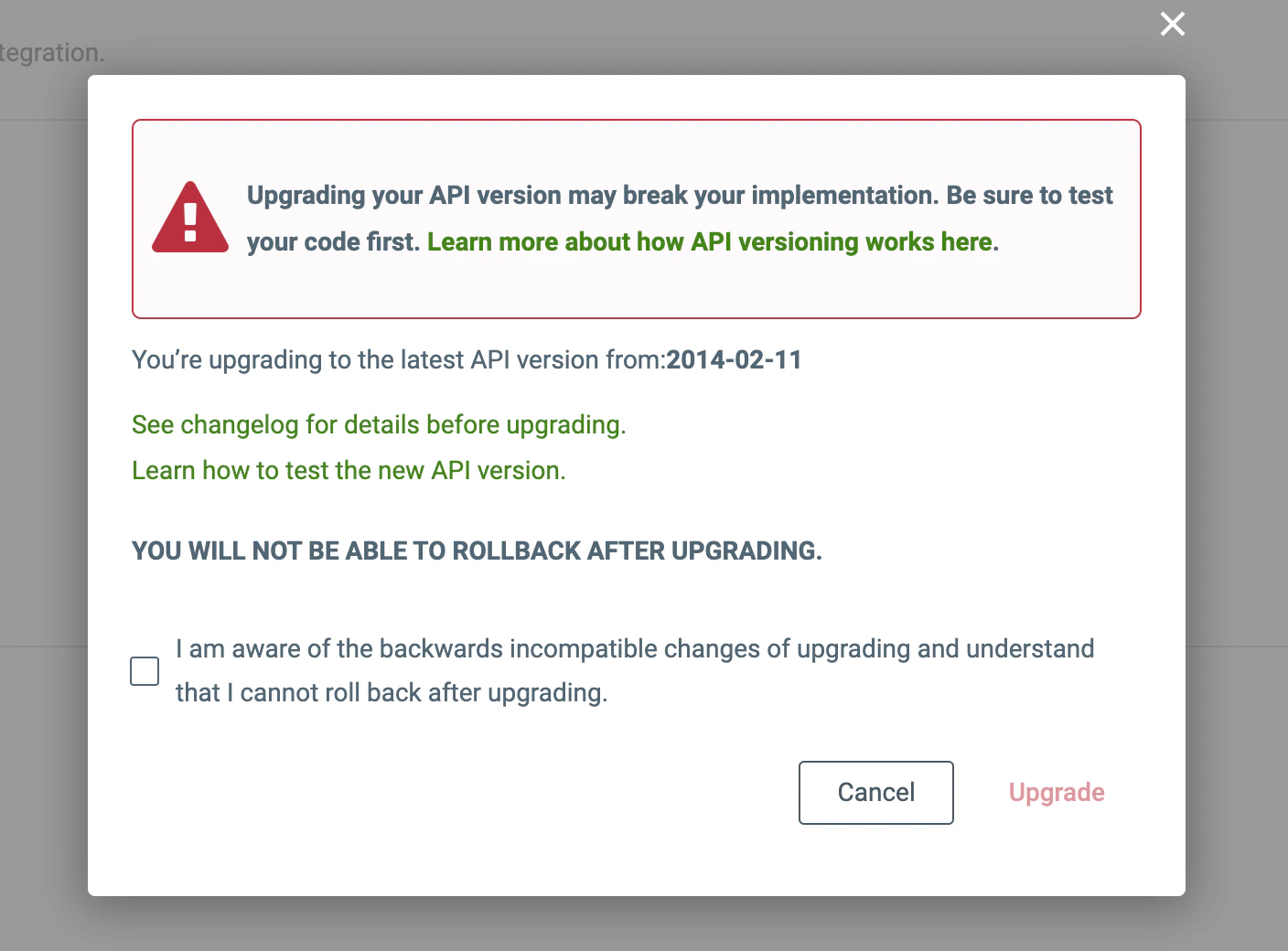Open 'Learn how to test the new API version'
Viewport: 1288px width, 951px height.
coord(349,470)
